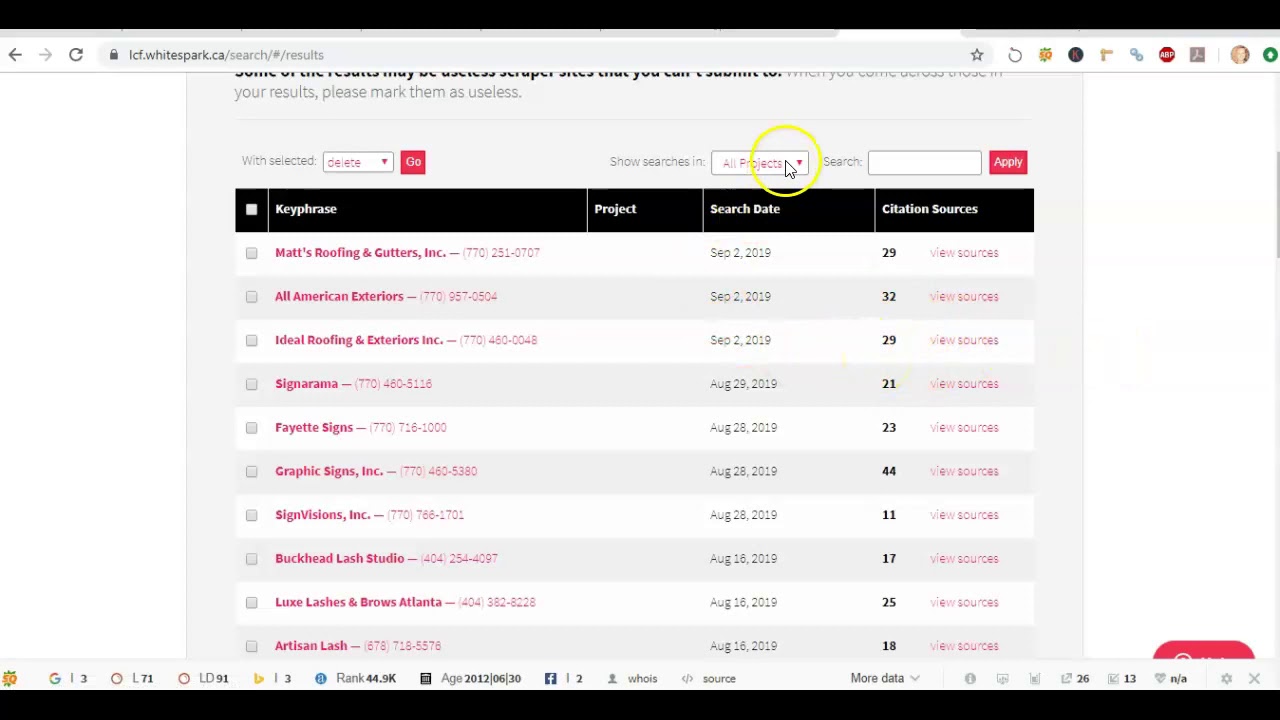Image resolution: width=1280 pixels, height=720 pixels.
Task: Sort by the Search Date column header
Action: (x=745, y=209)
